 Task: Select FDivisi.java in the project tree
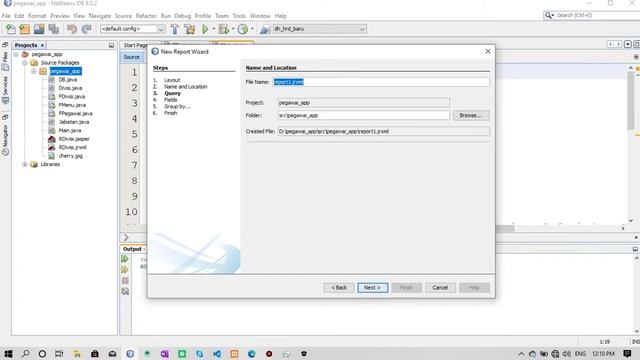(71, 97)
